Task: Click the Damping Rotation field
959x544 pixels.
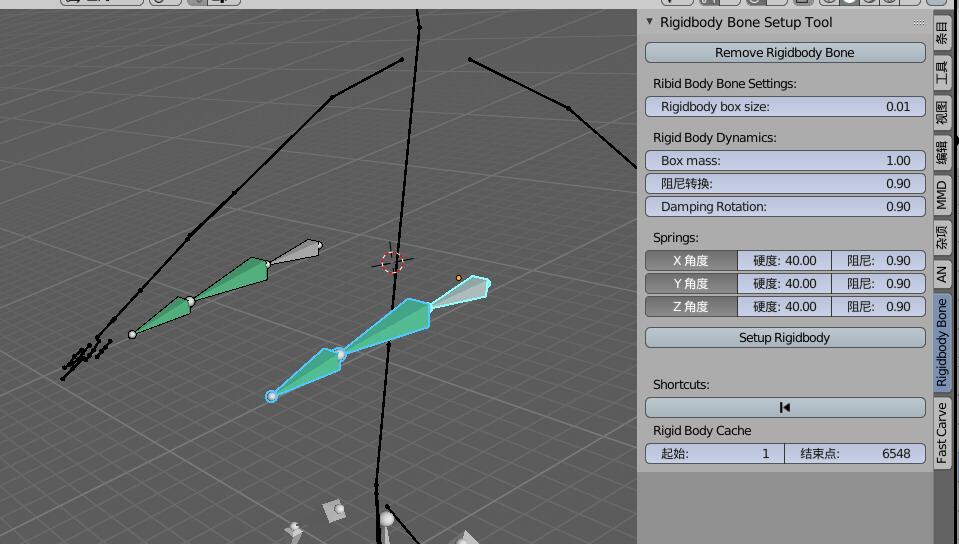Action: (x=785, y=207)
